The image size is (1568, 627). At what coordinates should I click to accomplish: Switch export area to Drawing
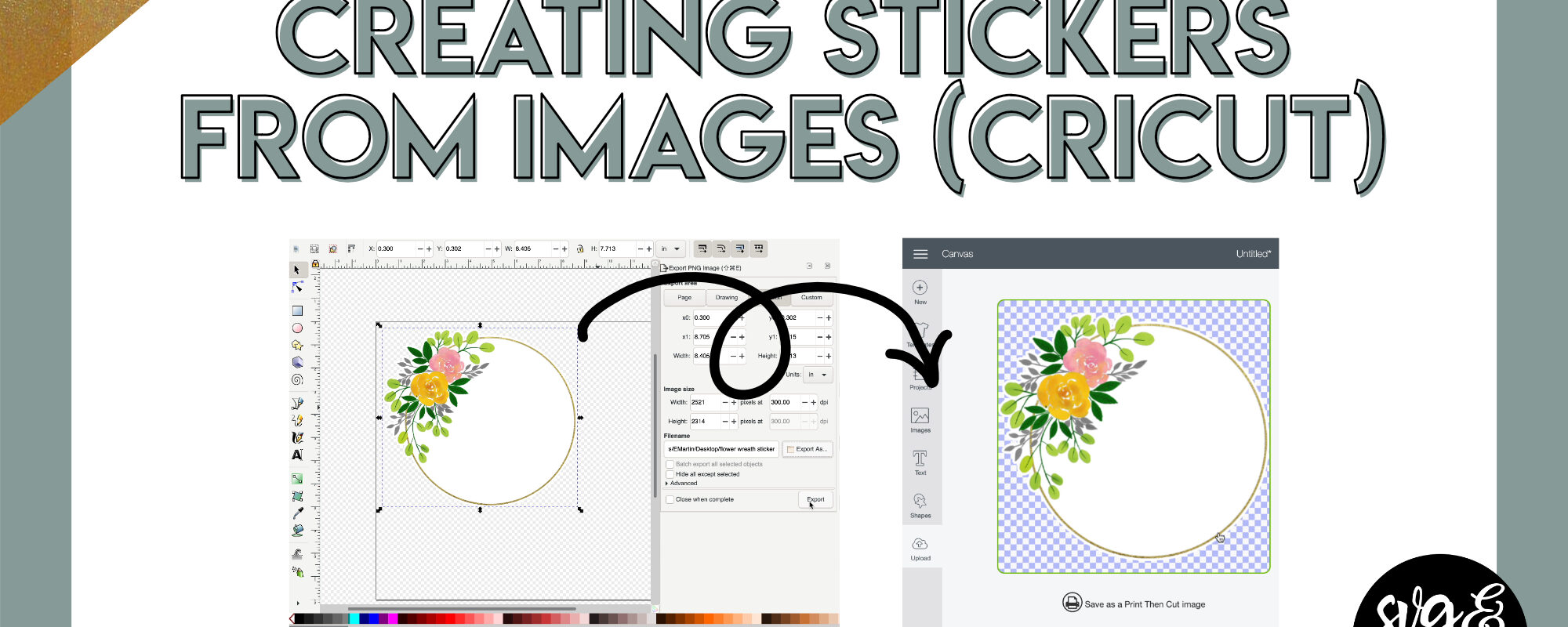pos(727,298)
